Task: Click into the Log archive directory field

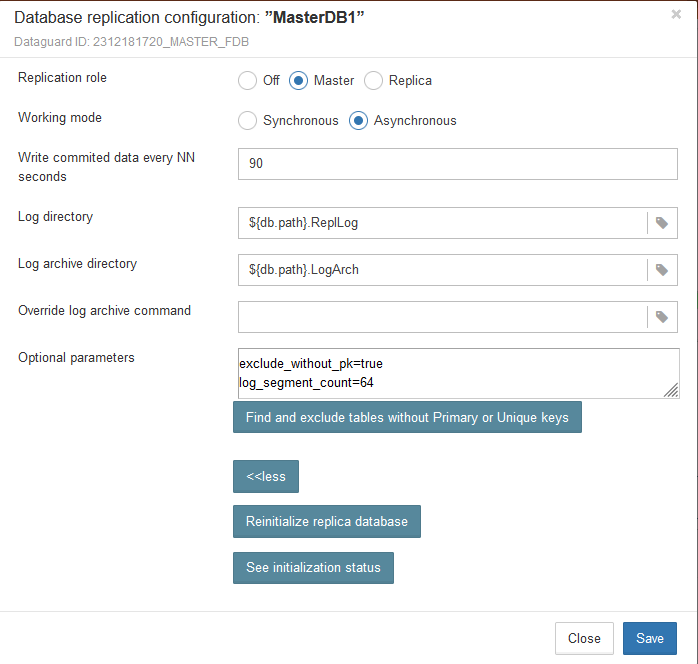Action: coord(442,270)
